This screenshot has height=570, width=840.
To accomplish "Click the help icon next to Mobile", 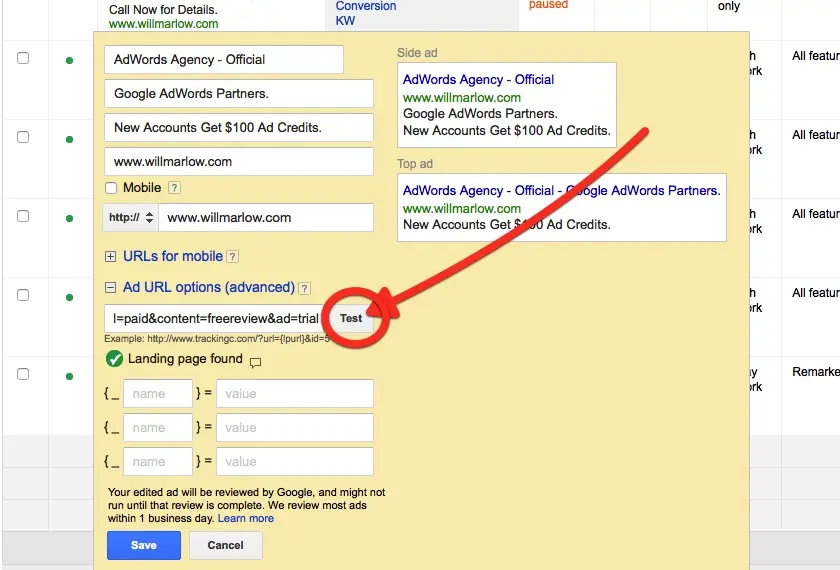I will click(x=174, y=188).
